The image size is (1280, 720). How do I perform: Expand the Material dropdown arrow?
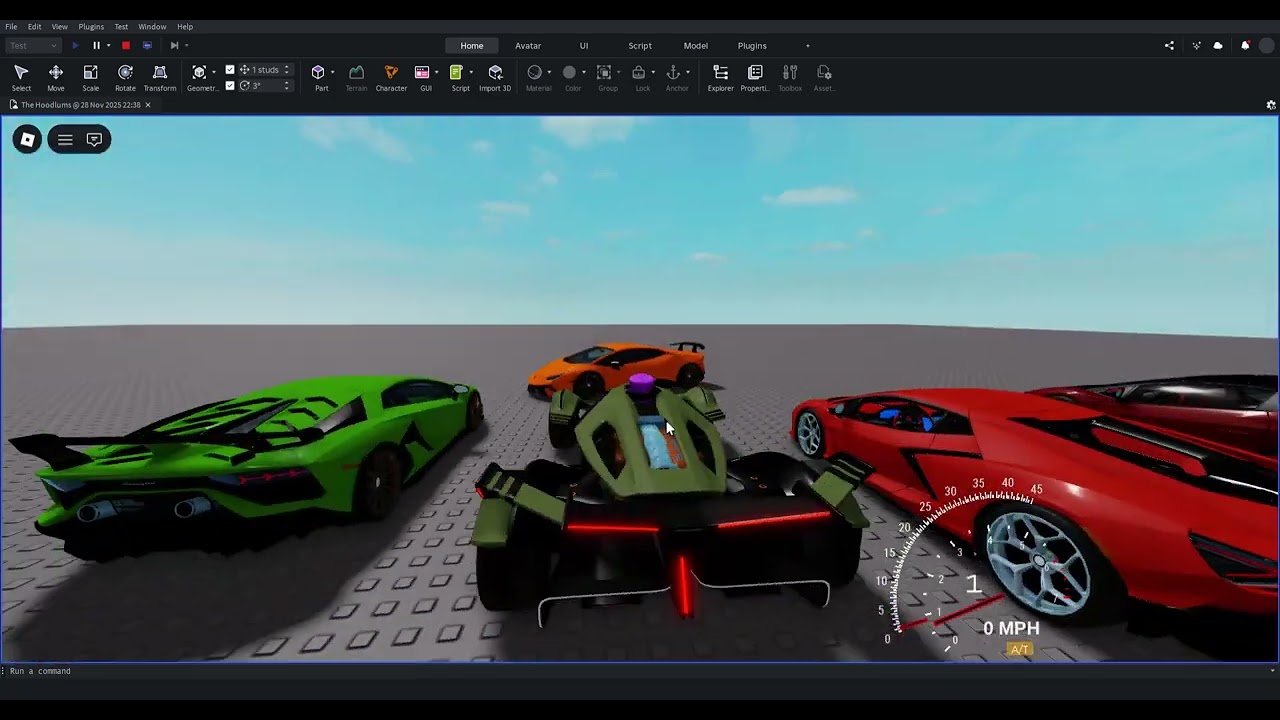tap(549, 72)
